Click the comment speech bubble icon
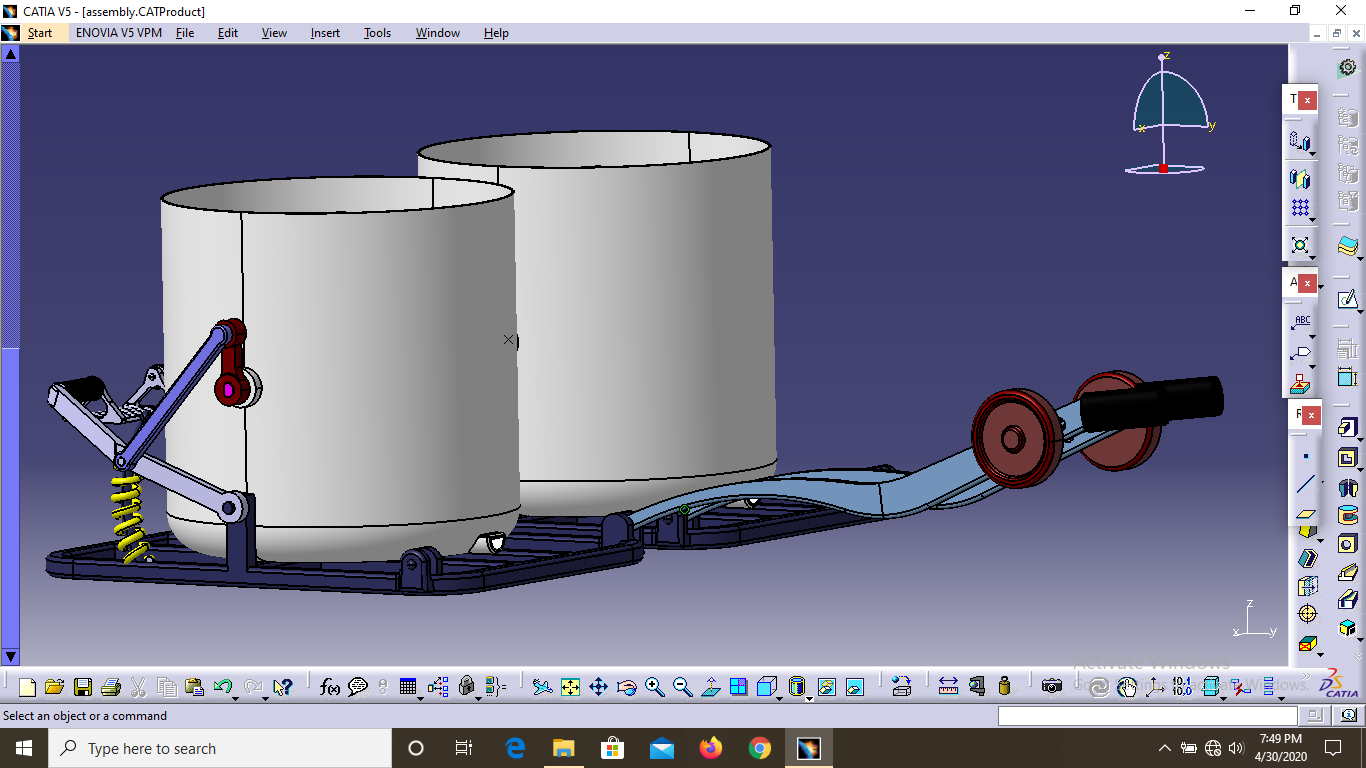This screenshot has width=1366, height=768. point(358,687)
